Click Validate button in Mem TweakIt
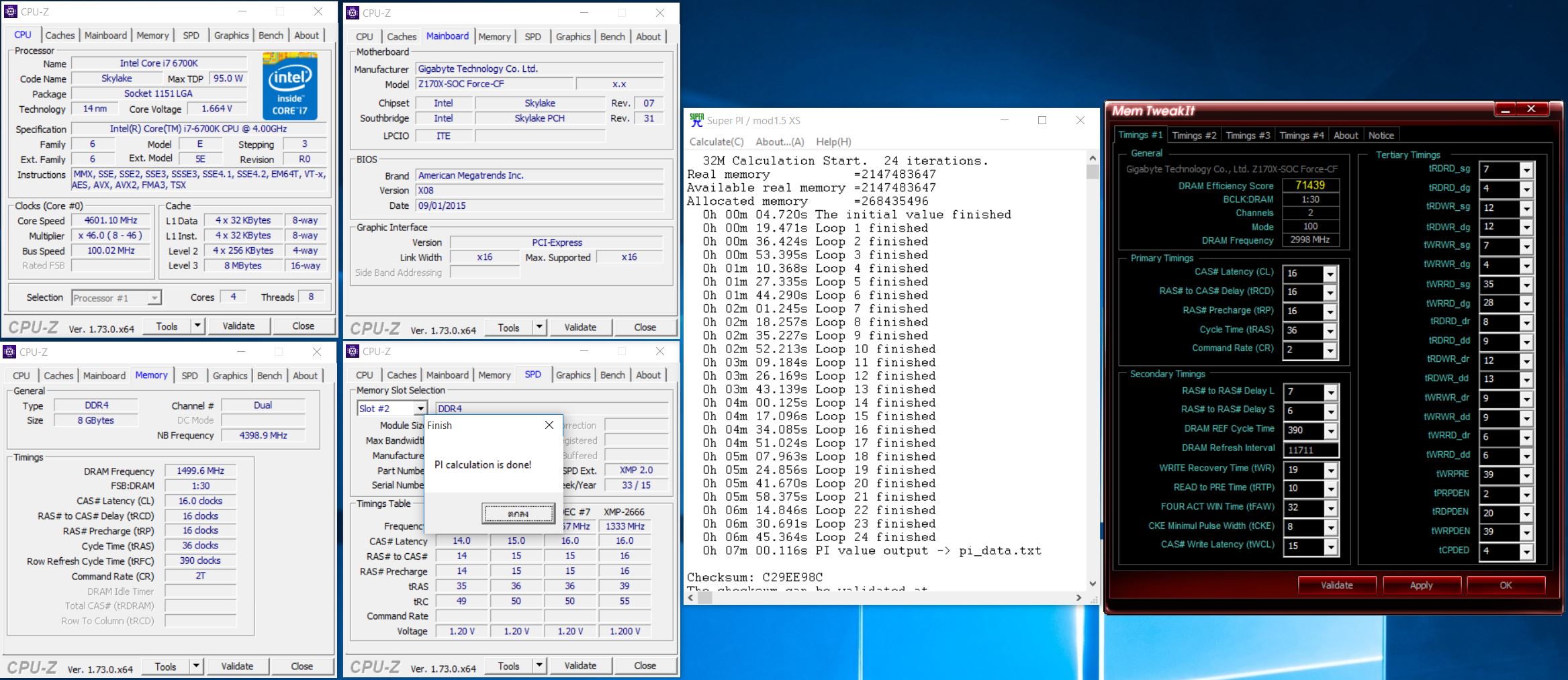 1336,585
